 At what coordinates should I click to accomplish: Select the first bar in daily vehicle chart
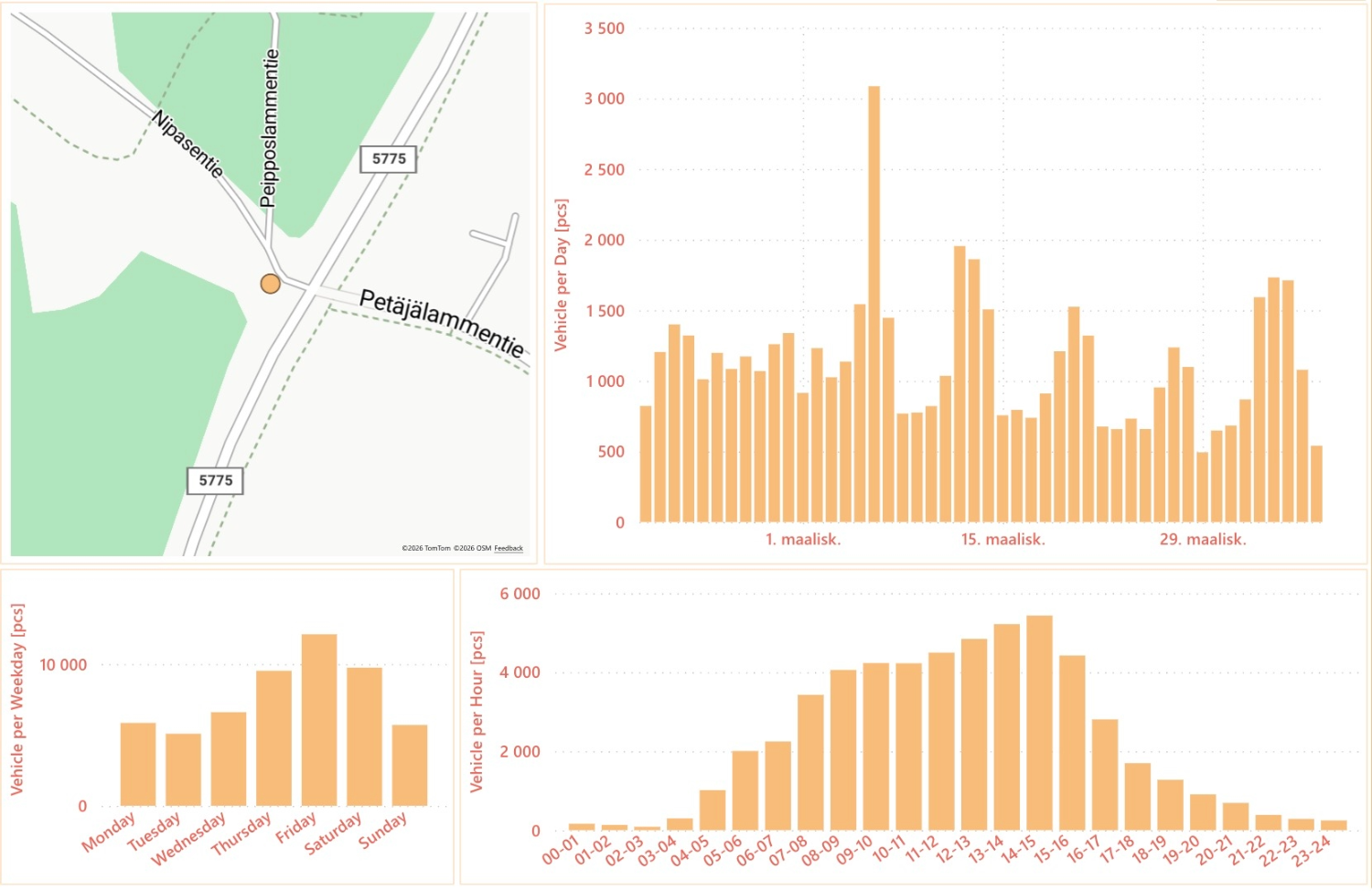(x=646, y=464)
